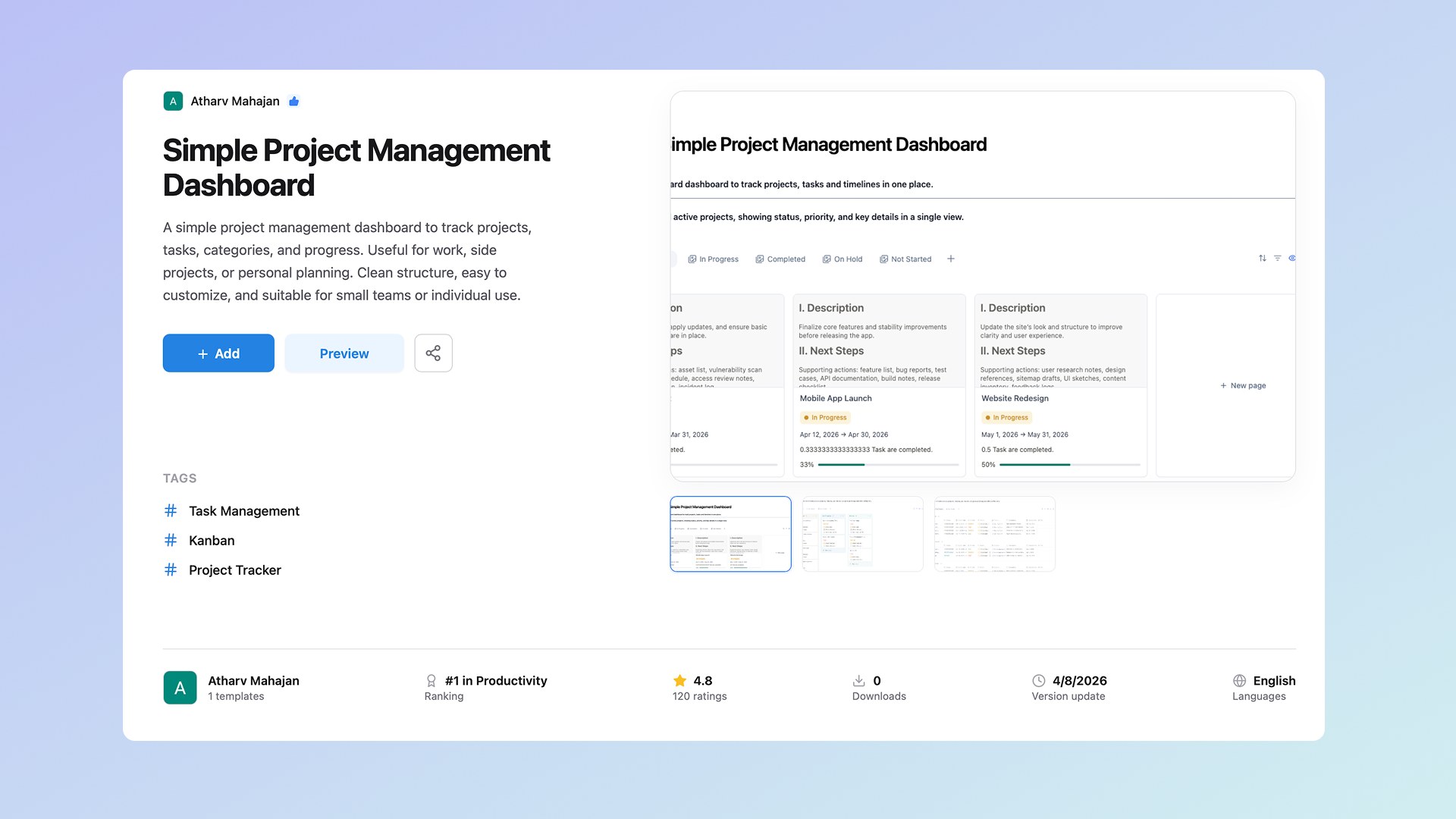Click the sort arrows icon in preview

pyautogui.click(x=1262, y=259)
